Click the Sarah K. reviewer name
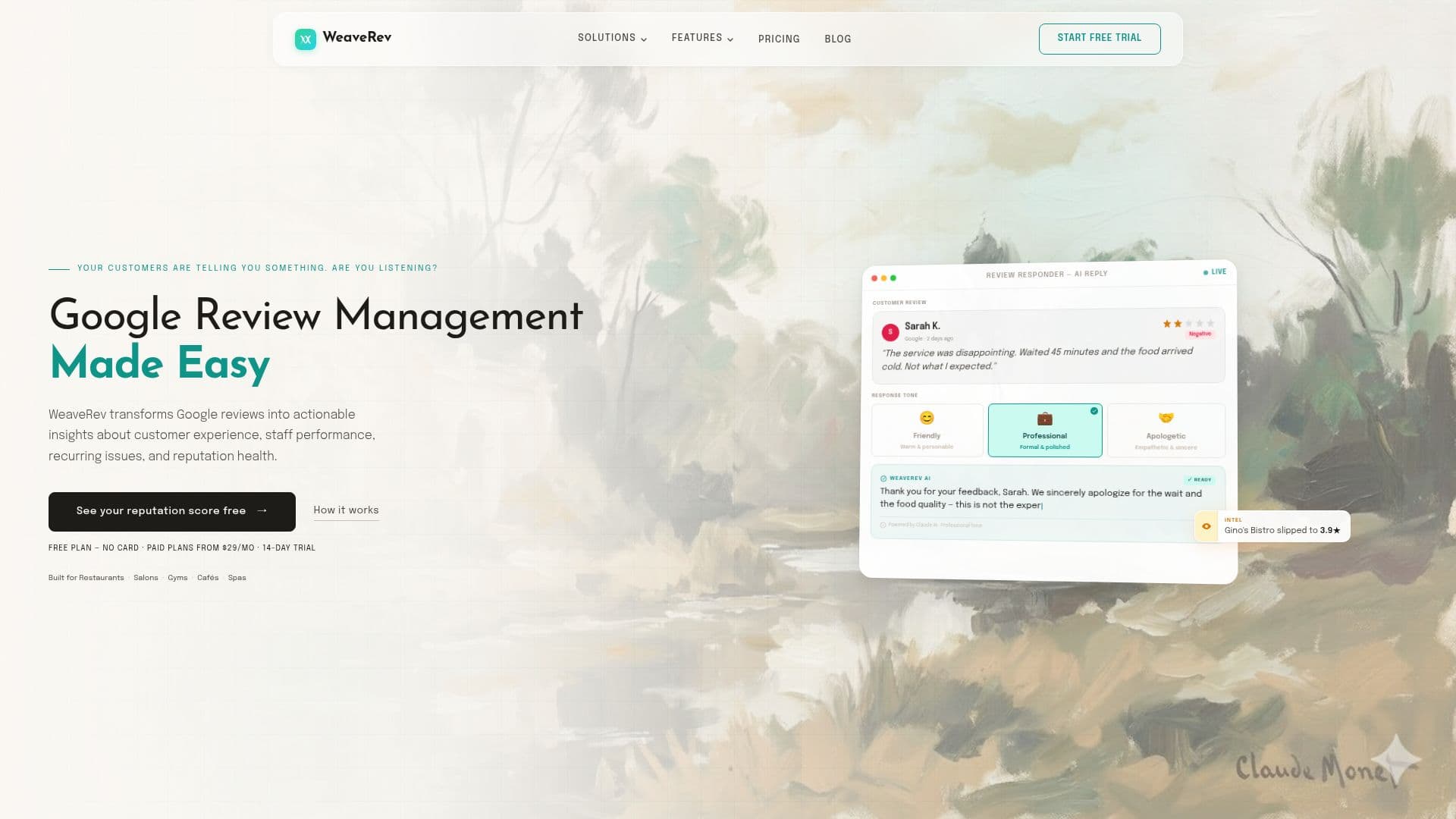The height and width of the screenshot is (819, 1456). pyautogui.click(x=922, y=326)
